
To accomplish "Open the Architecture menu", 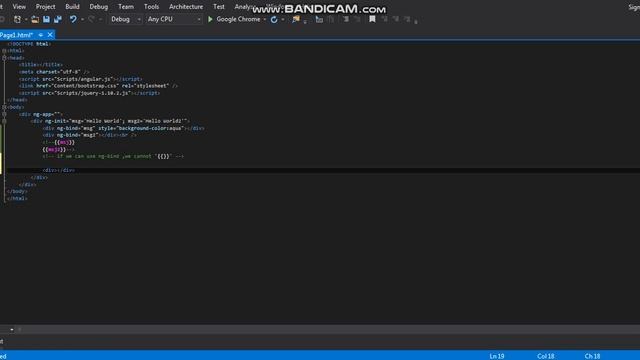I will 186,7.
